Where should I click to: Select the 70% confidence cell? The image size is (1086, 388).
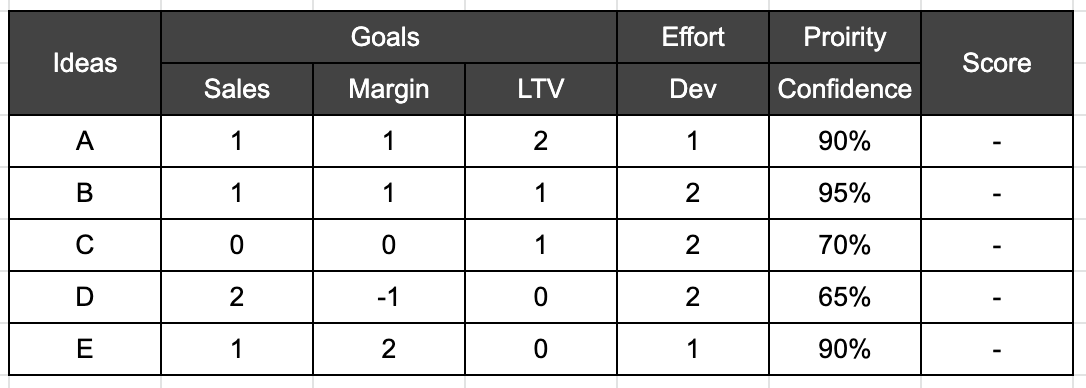(x=844, y=245)
